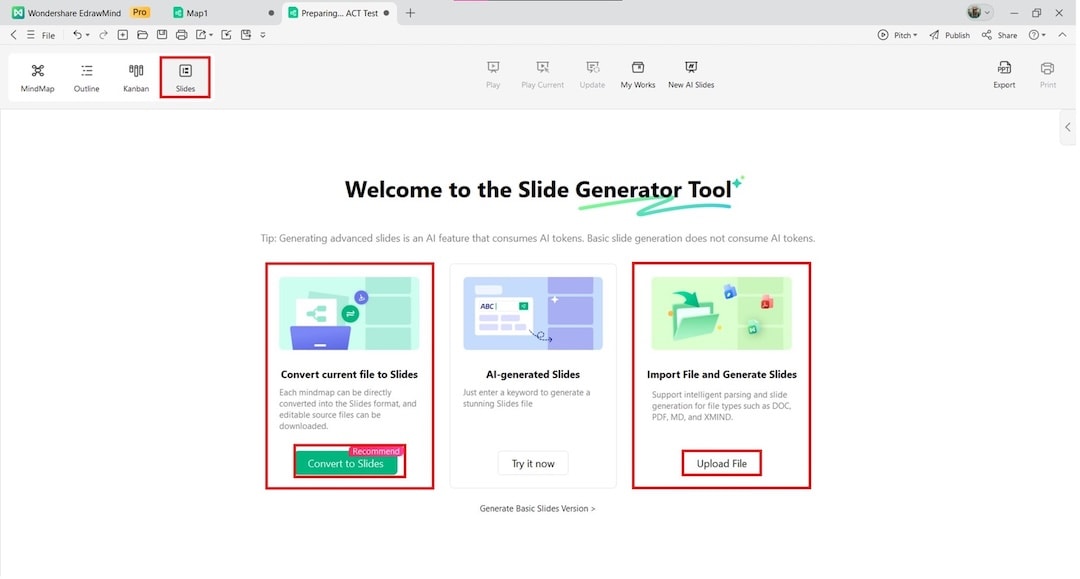This screenshot has width=1080, height=579.
Task: Open the Share options
Action: [999, 34]
